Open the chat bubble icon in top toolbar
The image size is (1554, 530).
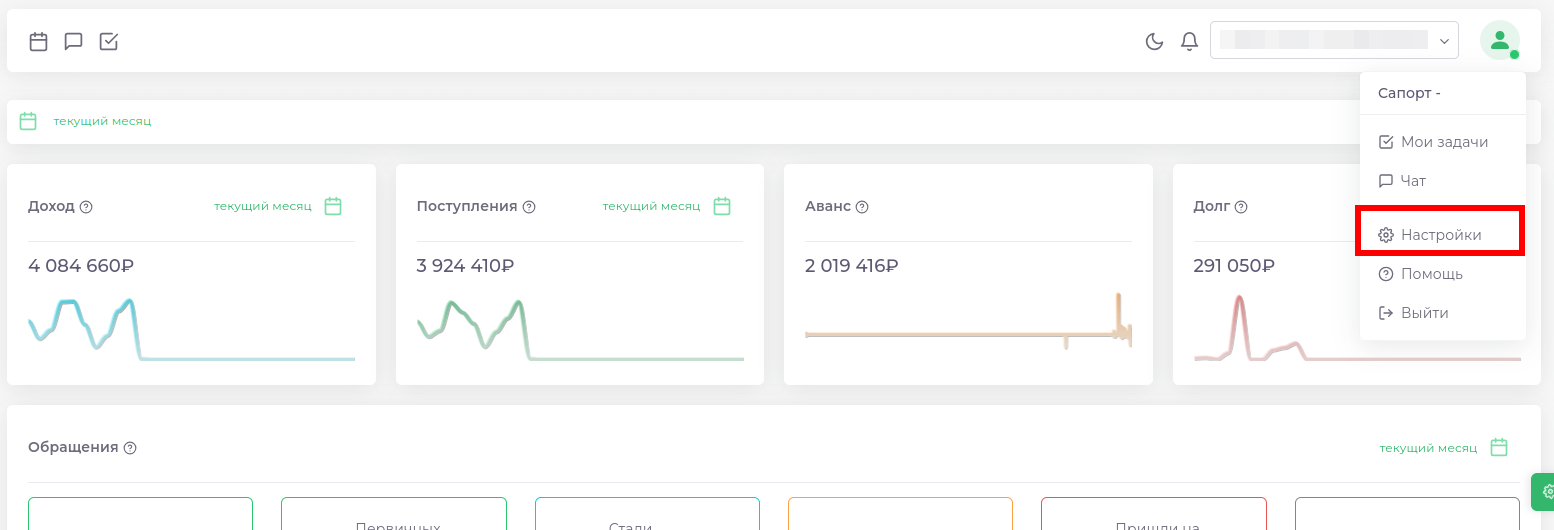pos(73,41)
